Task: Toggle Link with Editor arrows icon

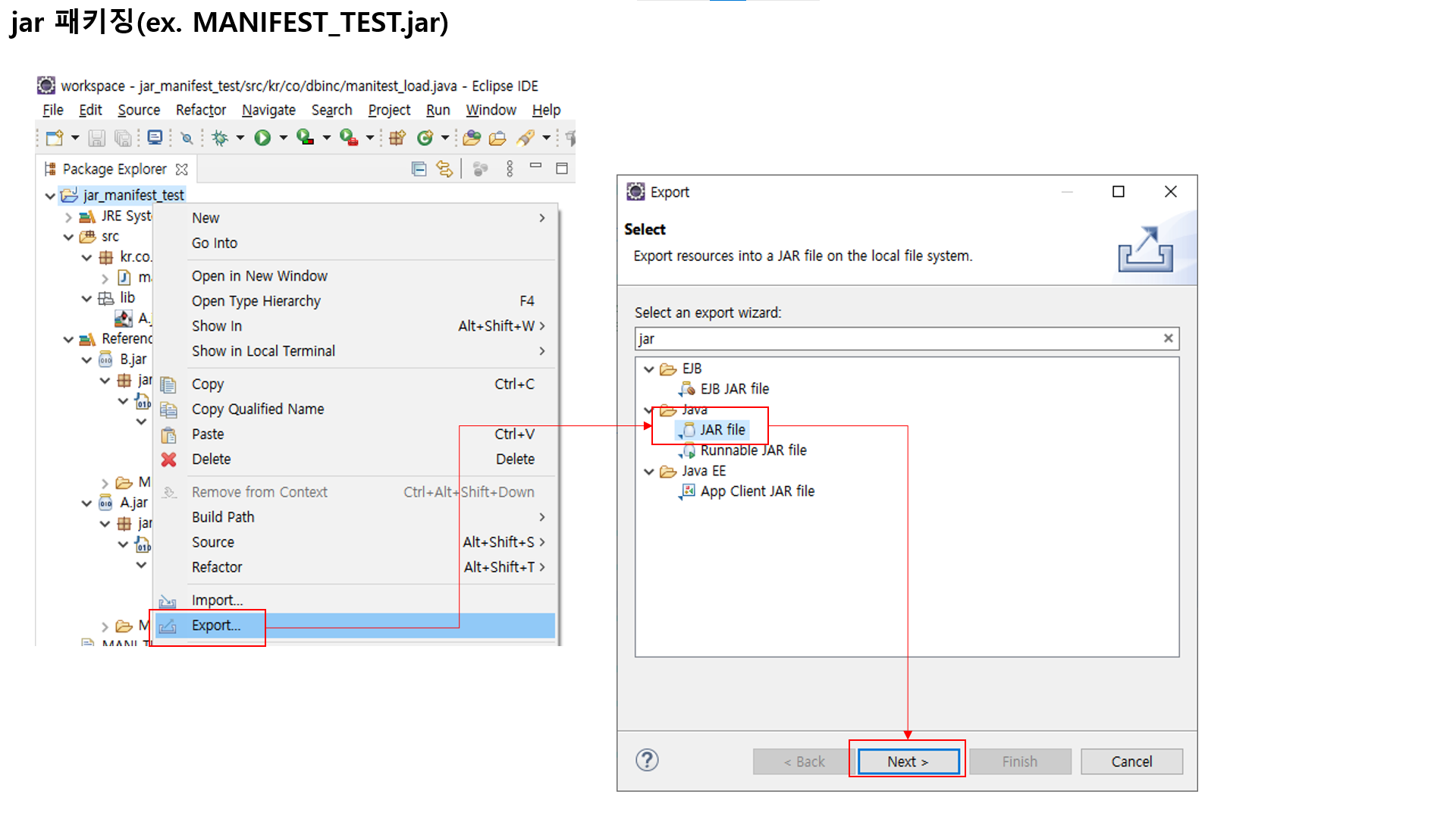Action: [x=444, y=169]
